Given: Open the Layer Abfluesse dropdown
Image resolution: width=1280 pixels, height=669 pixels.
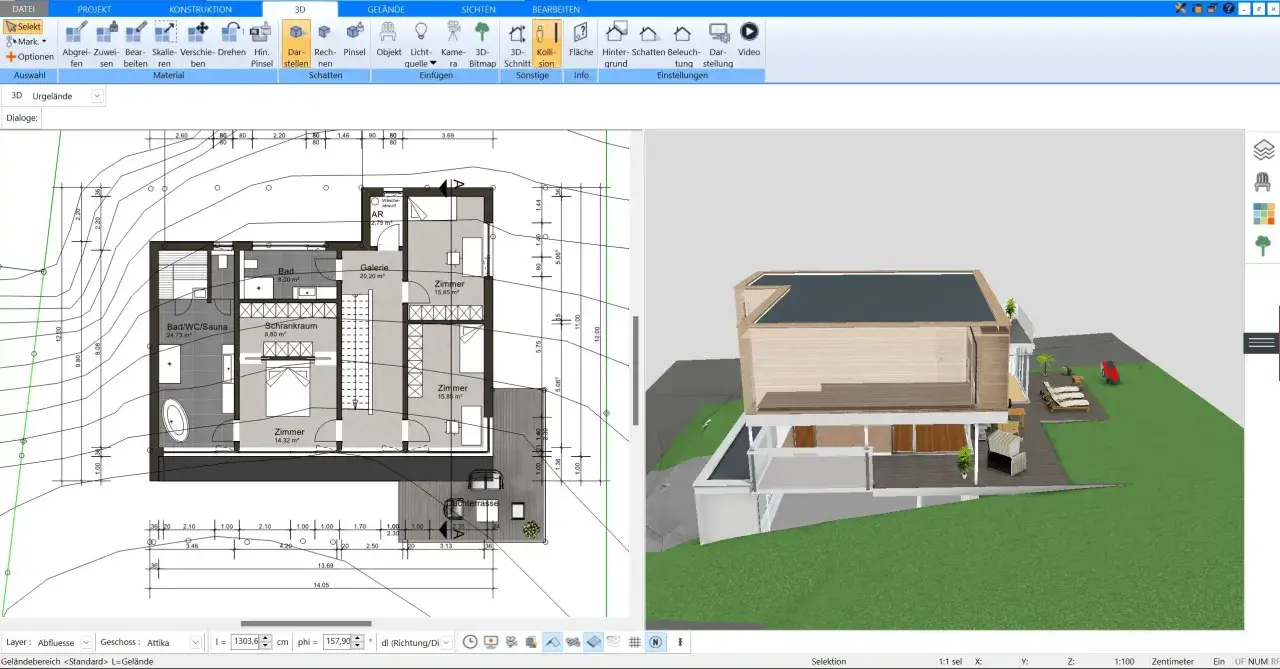Looking at the screenshot, I should pos(86,642).
